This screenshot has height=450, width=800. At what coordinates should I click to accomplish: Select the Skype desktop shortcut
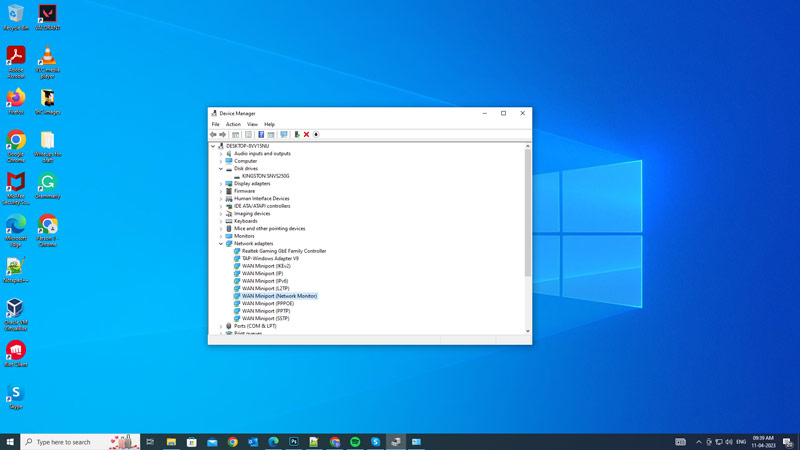(16, 396)
